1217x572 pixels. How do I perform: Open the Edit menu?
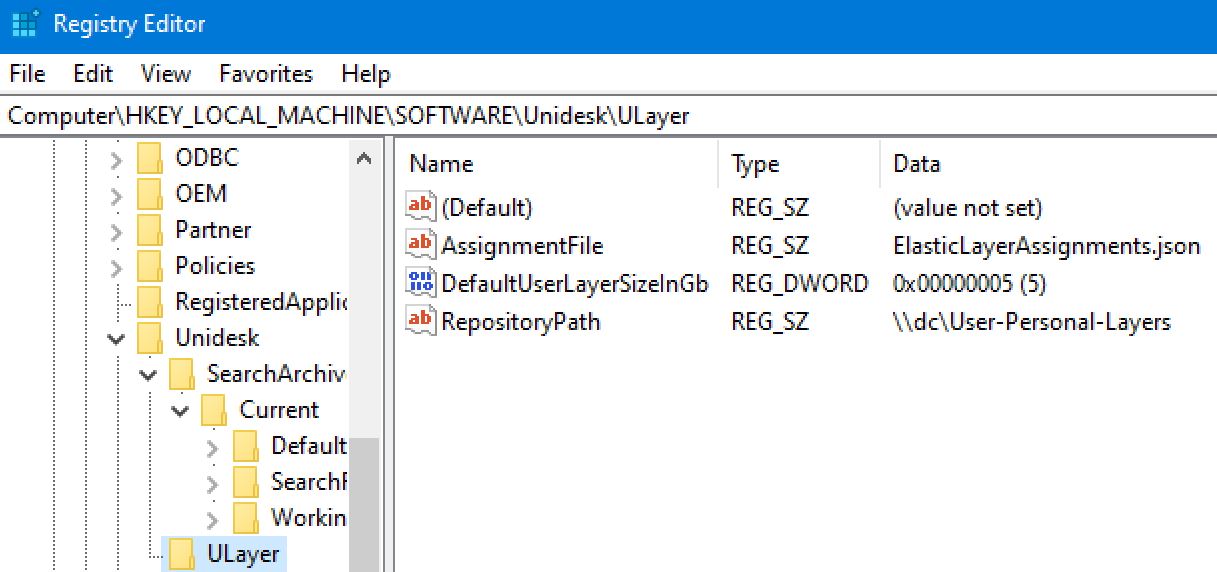click(93, 74)
